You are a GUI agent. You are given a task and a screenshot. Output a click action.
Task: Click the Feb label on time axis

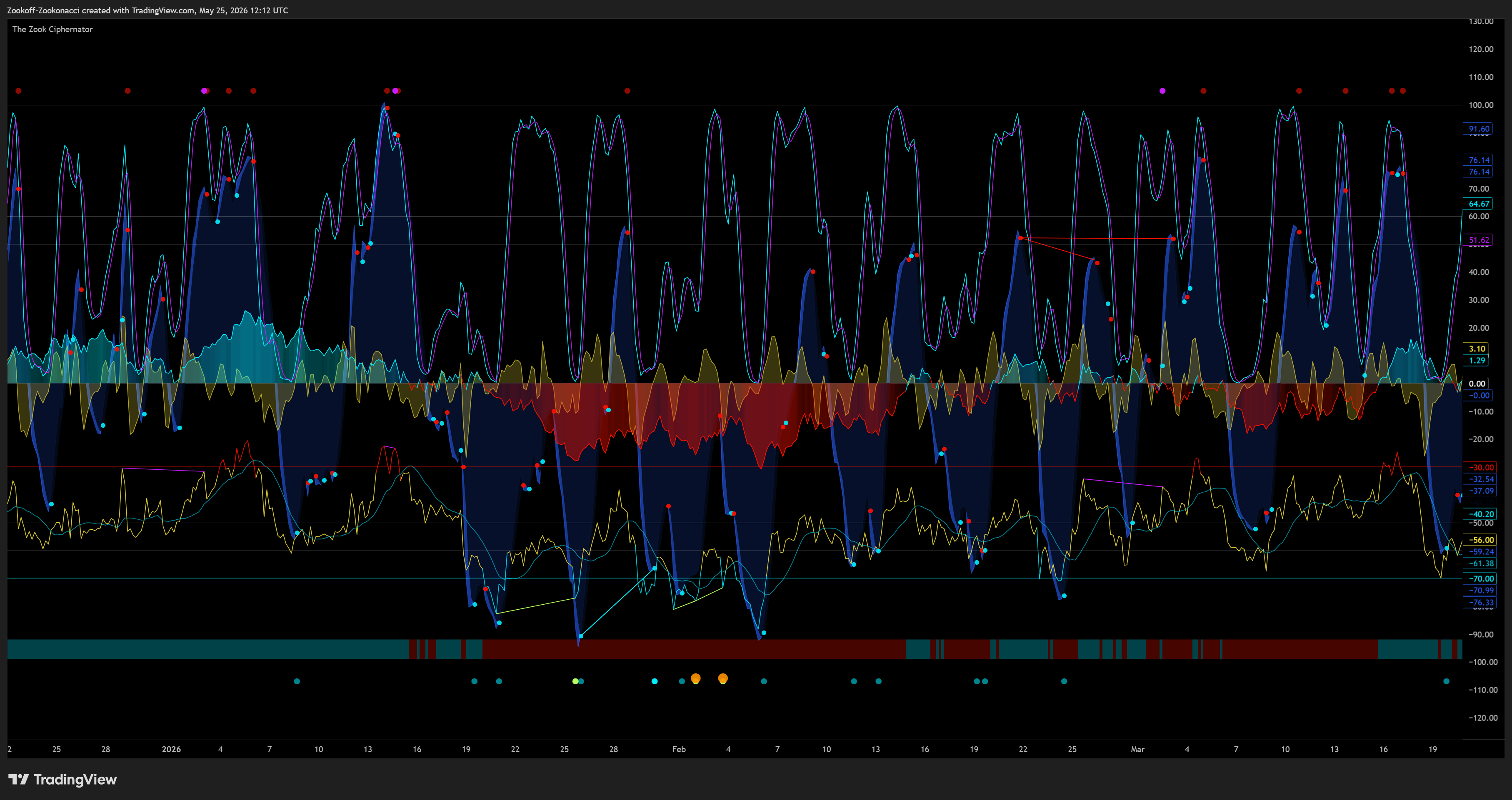[679, 749]
